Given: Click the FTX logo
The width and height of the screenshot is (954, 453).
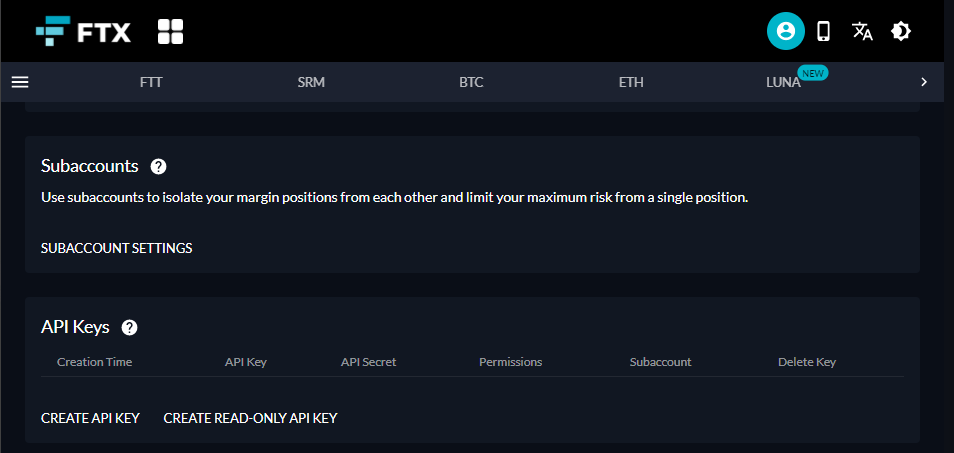Looking at the screenshot, I should click(83, 32).
